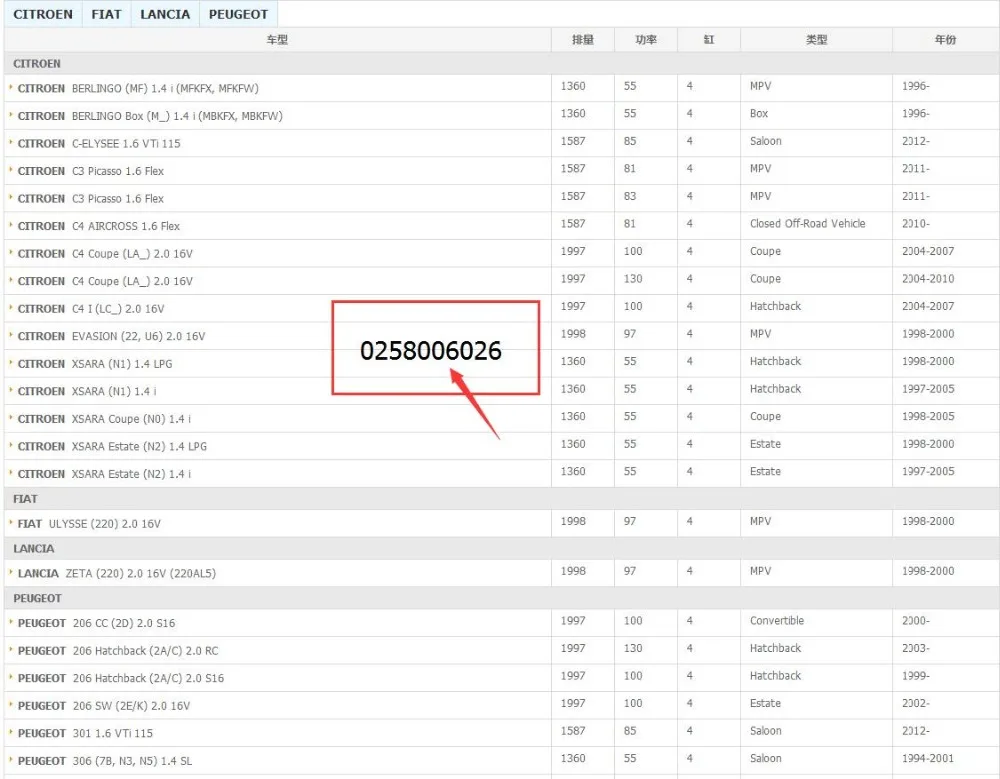Click the arrow bullet beside CITROEN C4 AIRCROSS
1000x779 pixels.
pos(11,224)
